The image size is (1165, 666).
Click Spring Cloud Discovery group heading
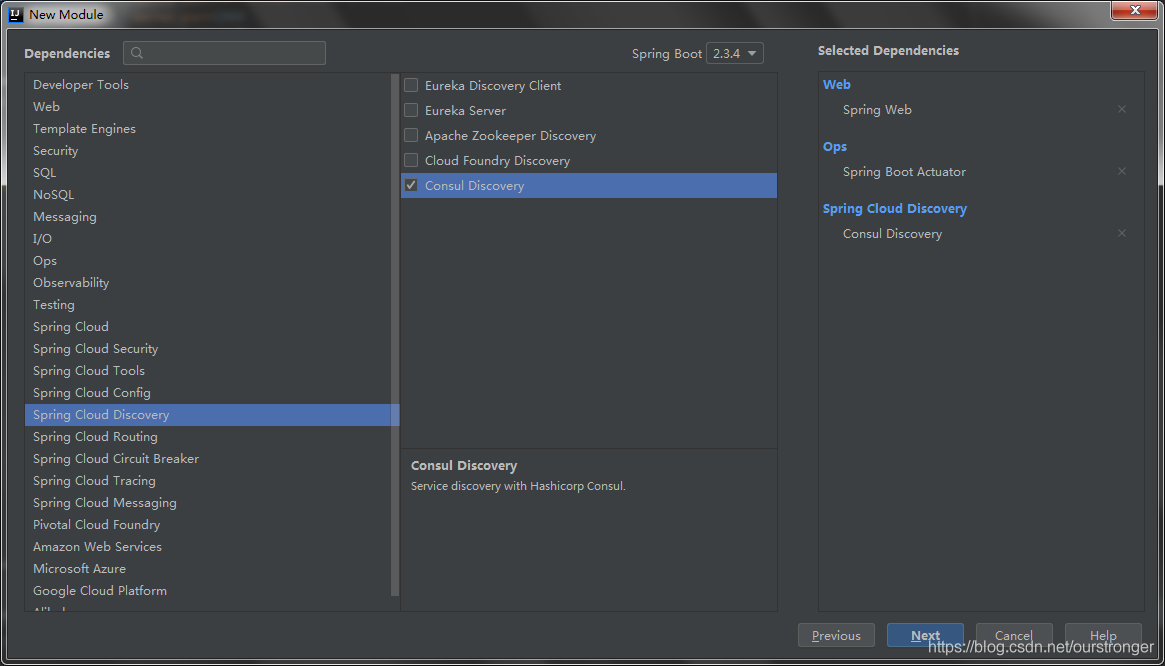[x=895, y=209]
